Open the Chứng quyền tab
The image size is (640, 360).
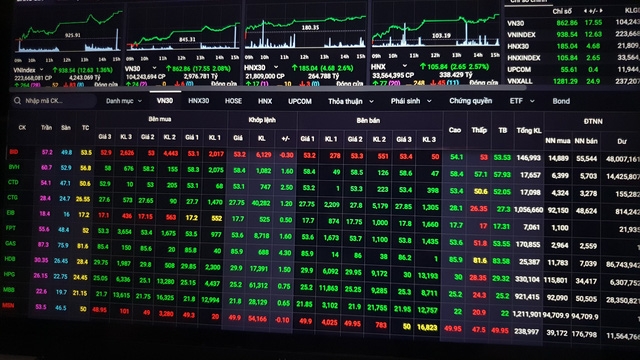pyautogui.click(x=470, y=101)
